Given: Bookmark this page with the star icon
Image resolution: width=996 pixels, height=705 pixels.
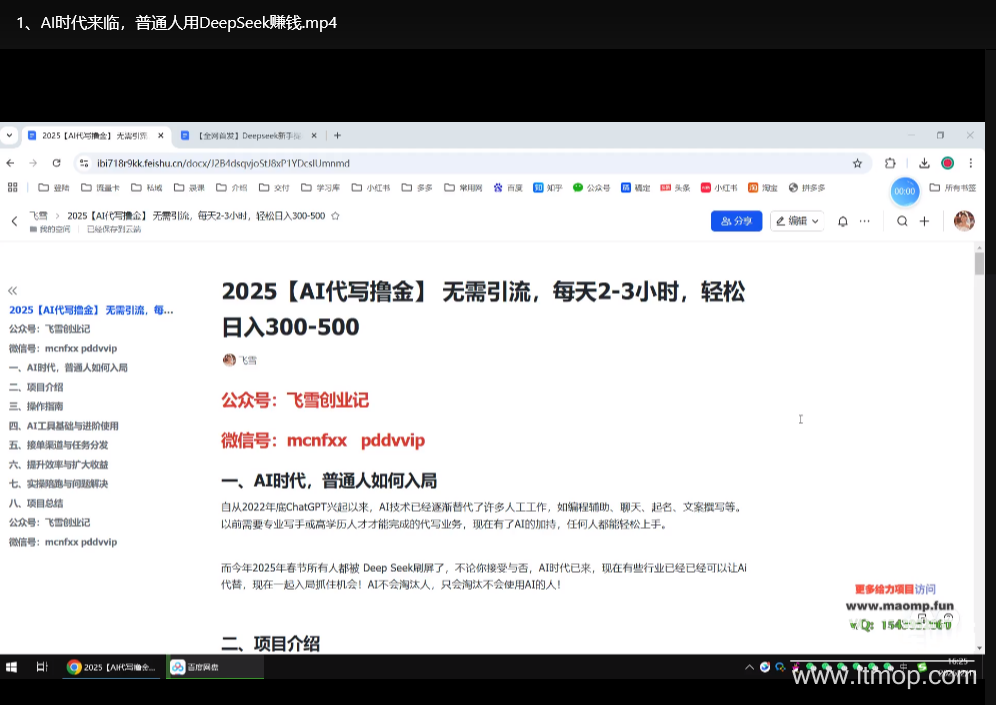Looking at the screenshot, I should click(857, 163).
